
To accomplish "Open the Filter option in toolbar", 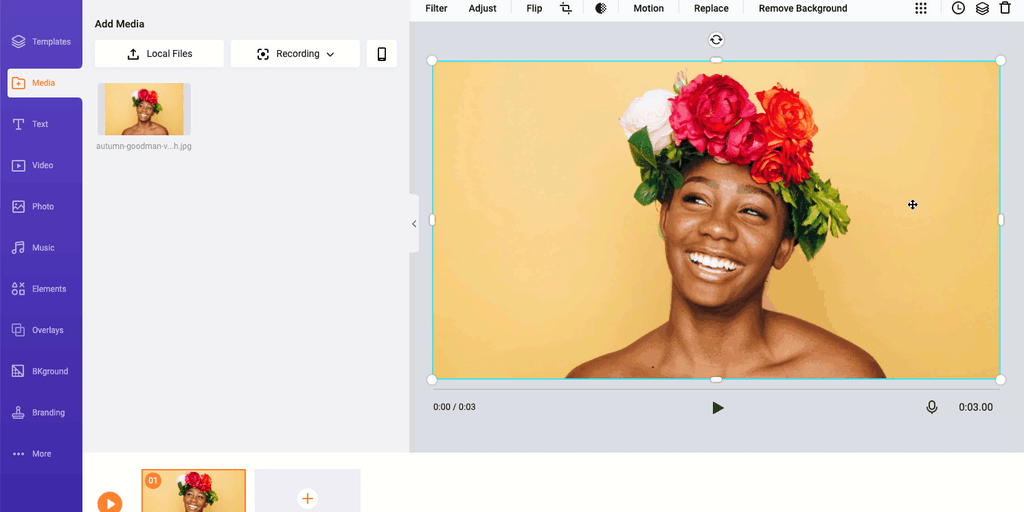I will click(436, 8).
